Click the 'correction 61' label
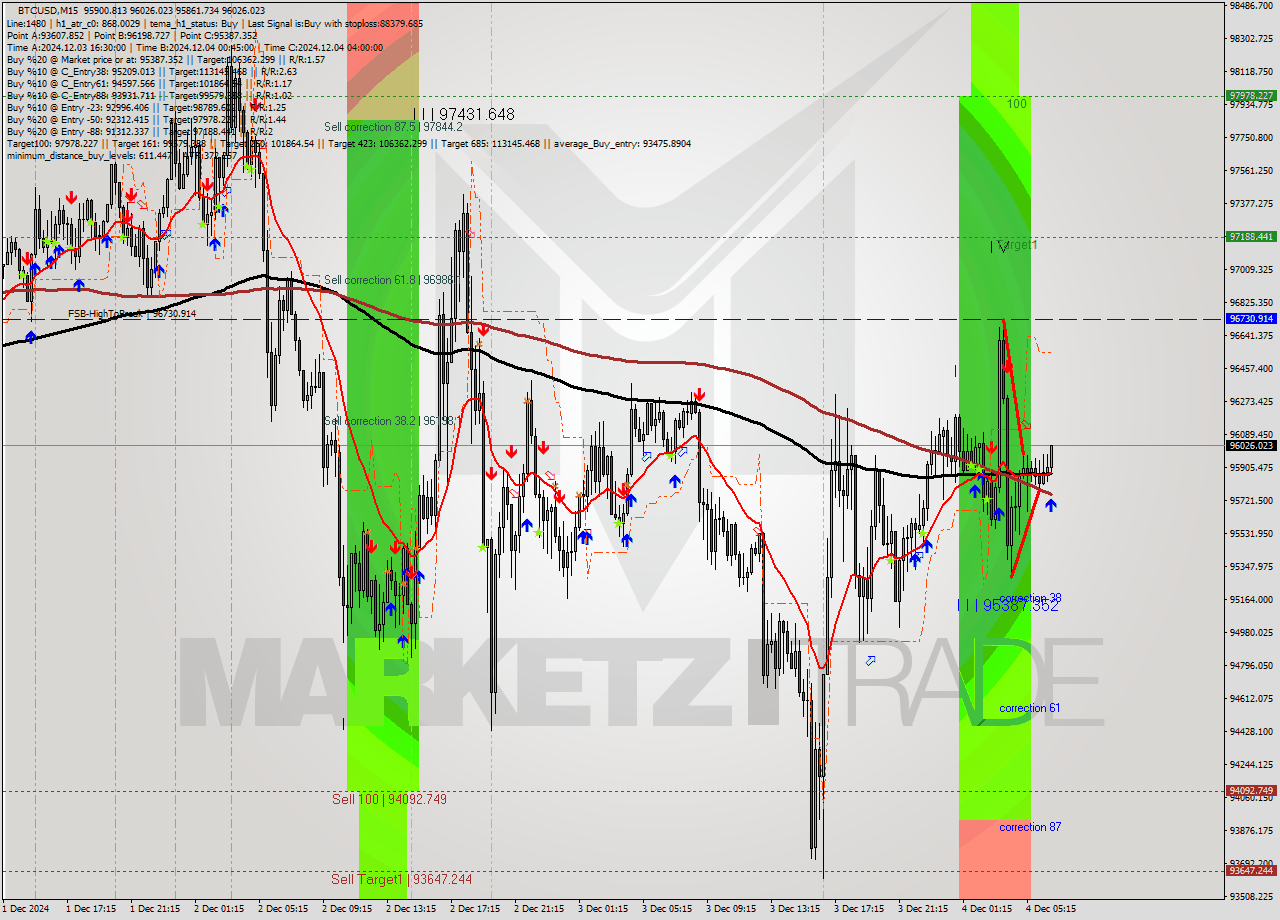This screenshot has width=1280, height=920. (x=1030, y=708)
